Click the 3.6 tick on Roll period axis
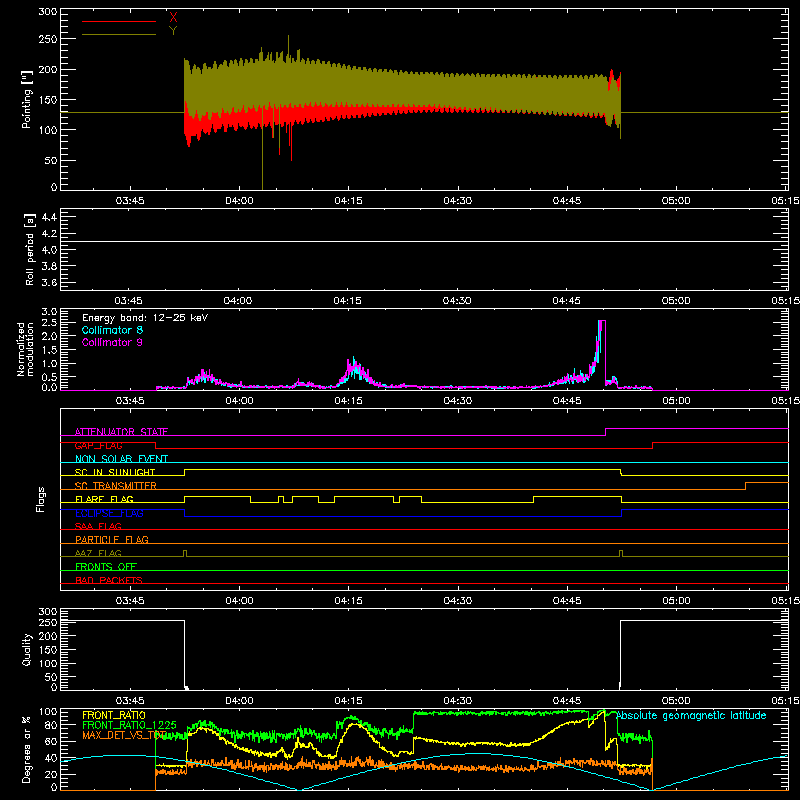The height and width of the screenshot is (800, 800). pyautogui.click(x=49, y=282)
